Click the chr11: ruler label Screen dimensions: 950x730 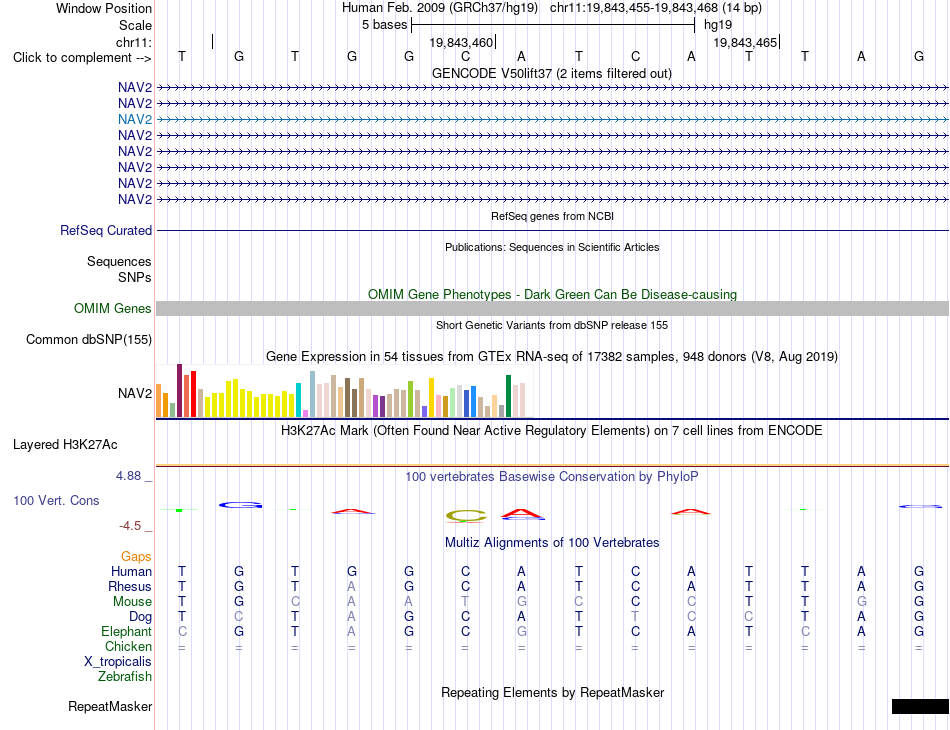tap(134, 42)
